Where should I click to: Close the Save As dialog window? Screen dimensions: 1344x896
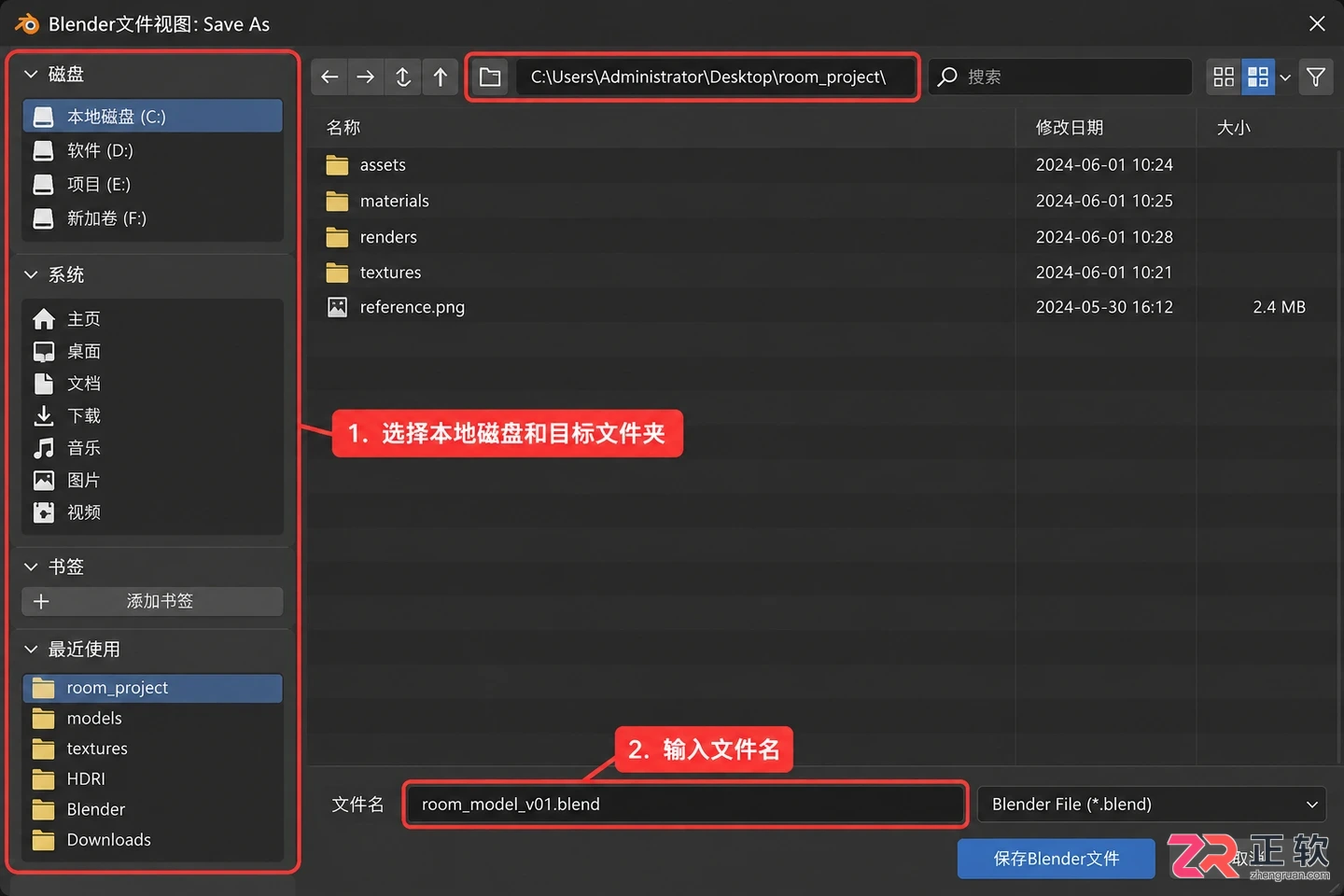click(x=1317, y=23)
